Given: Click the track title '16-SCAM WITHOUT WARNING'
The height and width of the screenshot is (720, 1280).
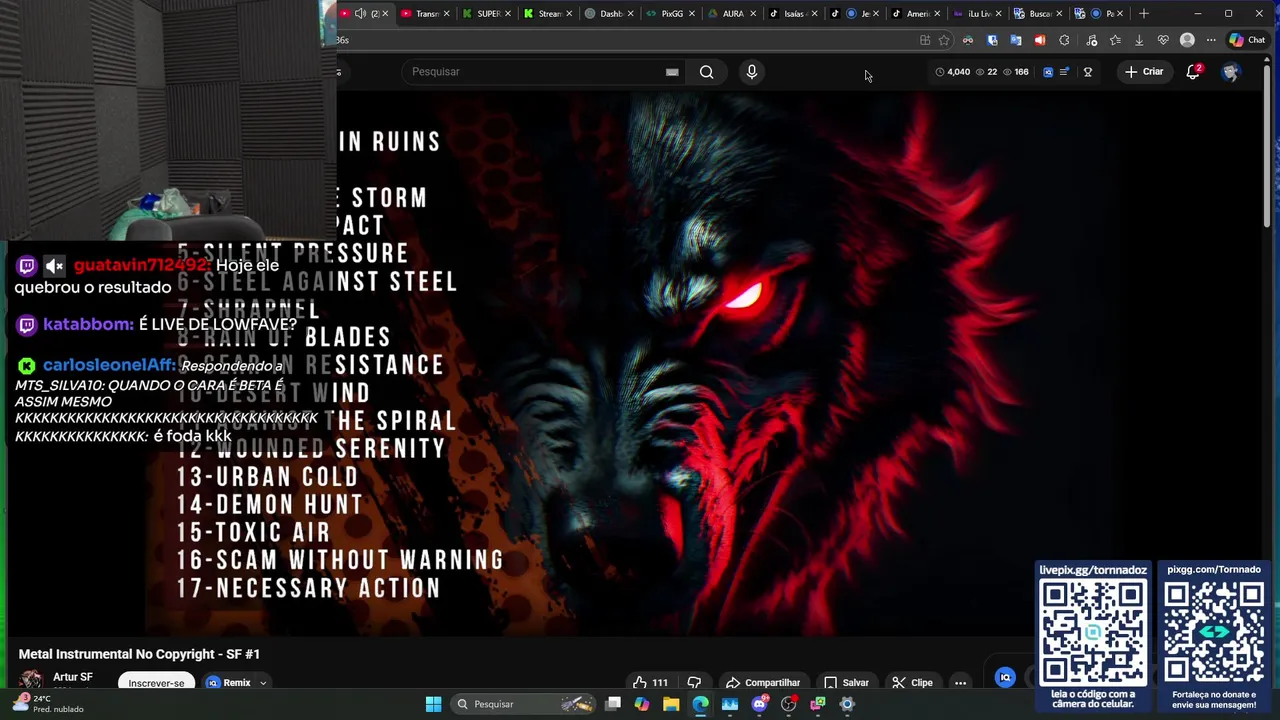Looking at the screenshot, I should 340,561.
